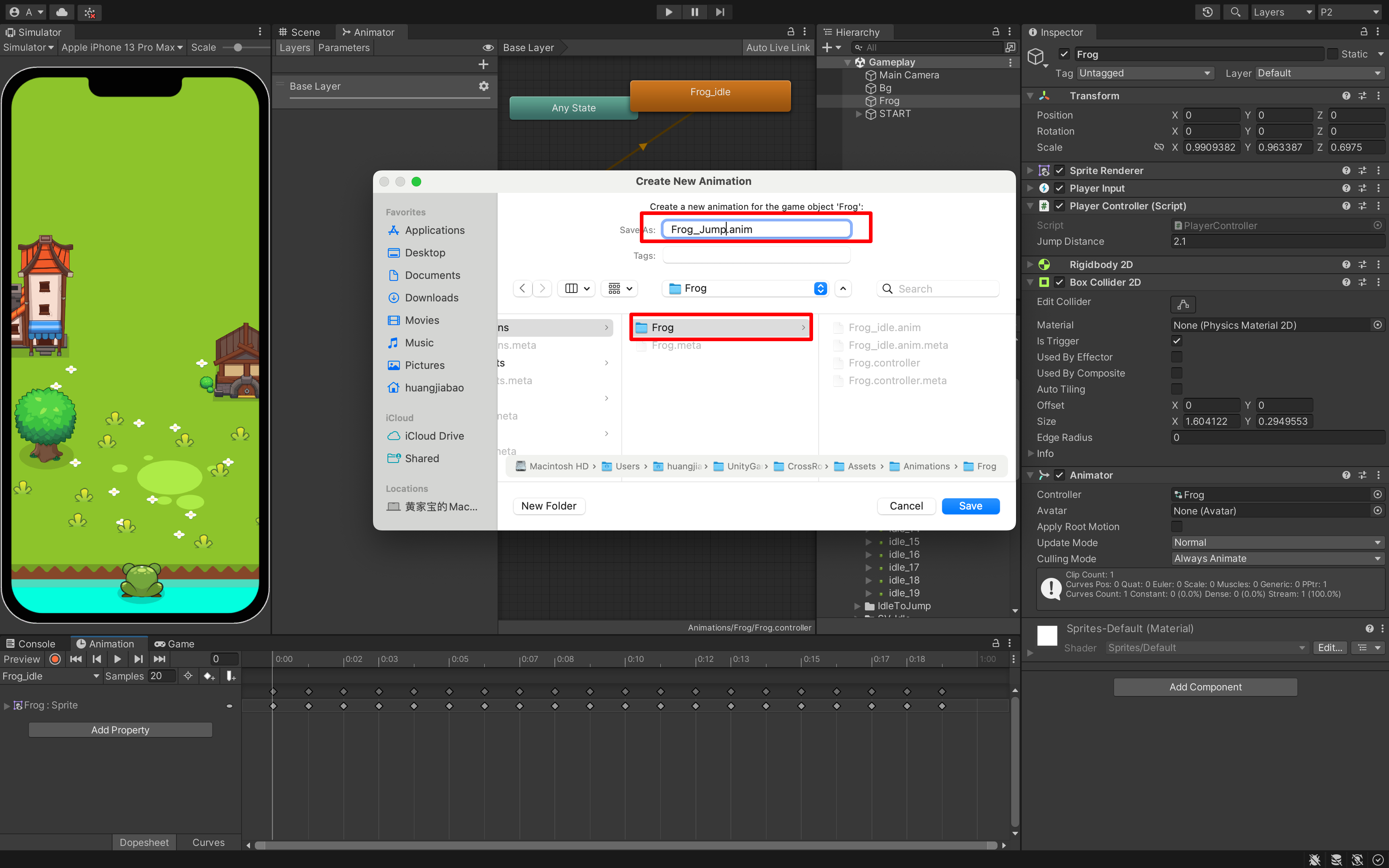Image resolution: width=1389 pixels, height=868 pixels.
Task: Click the Add Component button
Action: (x=1205, y=687)
